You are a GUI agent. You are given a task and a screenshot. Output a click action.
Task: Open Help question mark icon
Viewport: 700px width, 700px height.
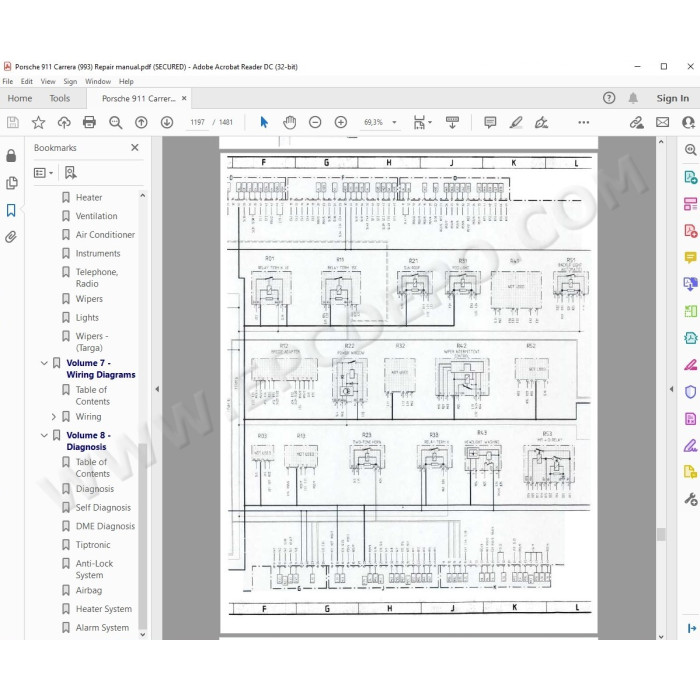(609, 98)
